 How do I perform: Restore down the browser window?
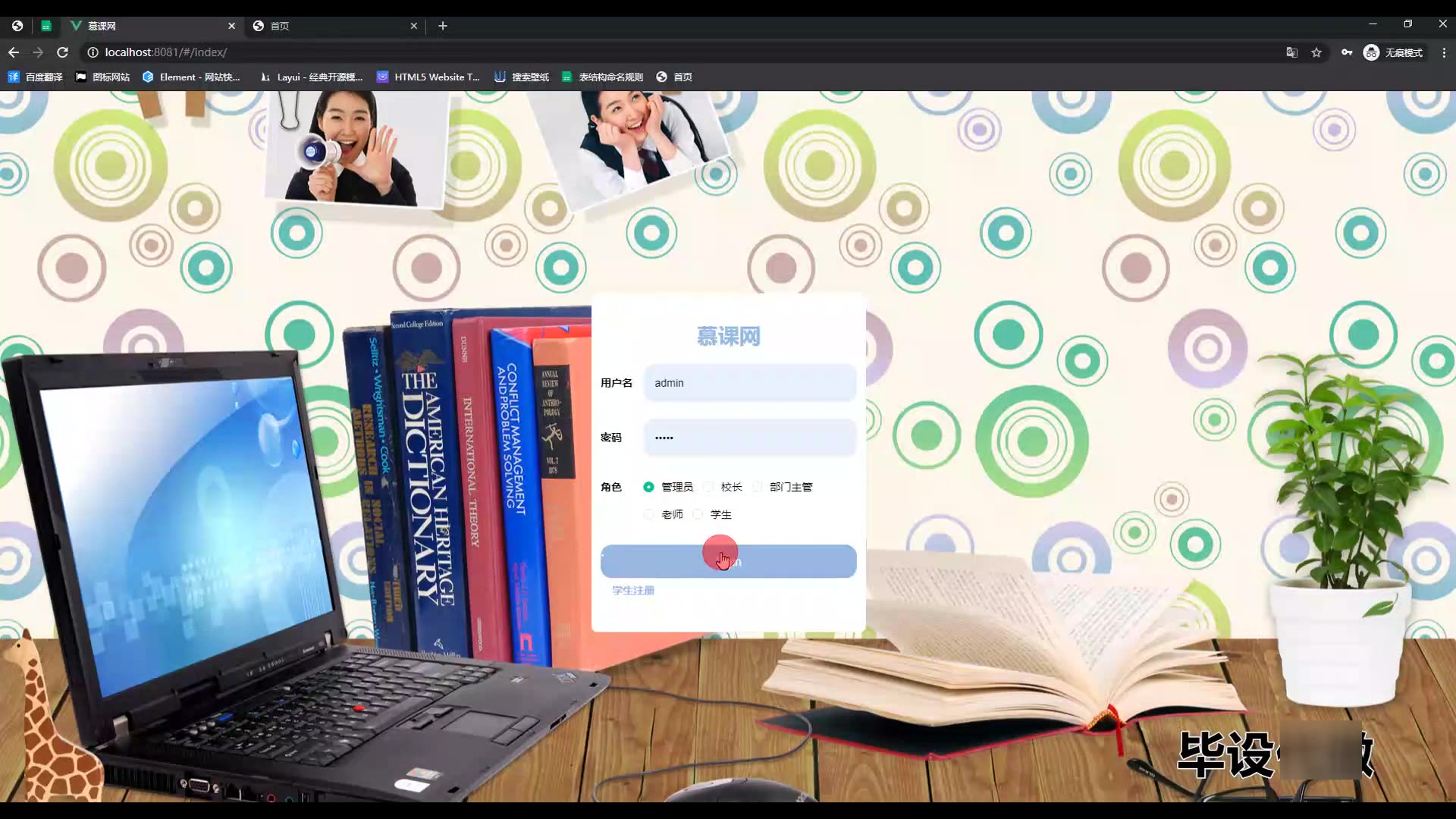pyautogui.click(x=1407, y=24)
